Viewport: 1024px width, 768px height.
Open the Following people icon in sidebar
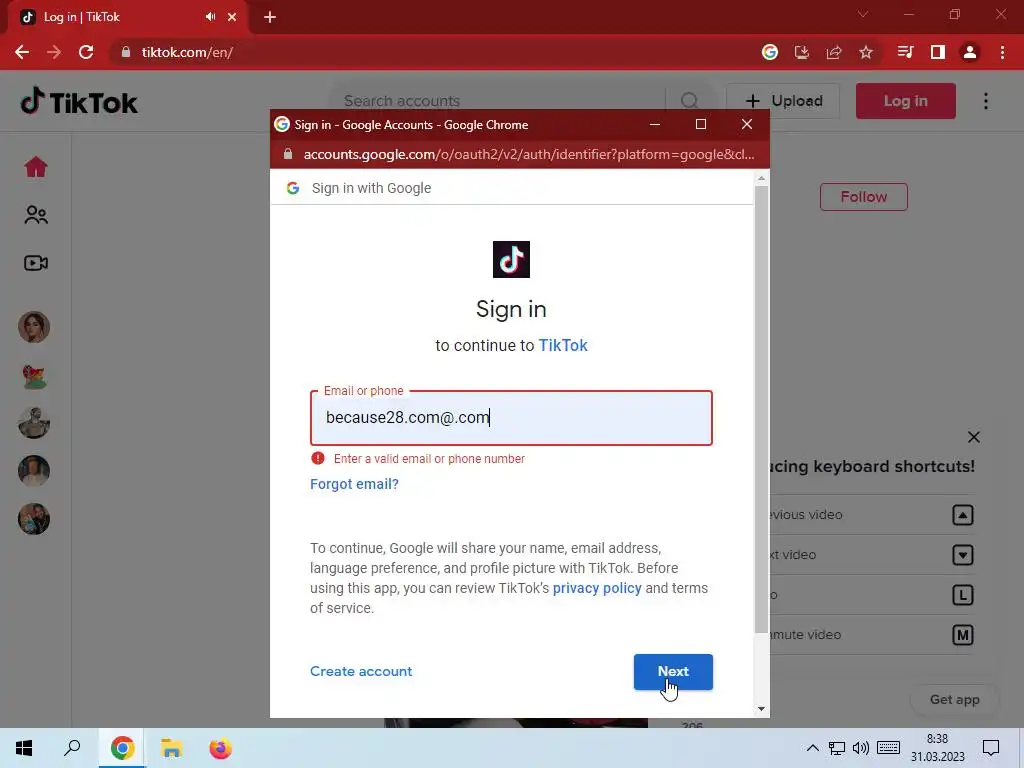36,215
